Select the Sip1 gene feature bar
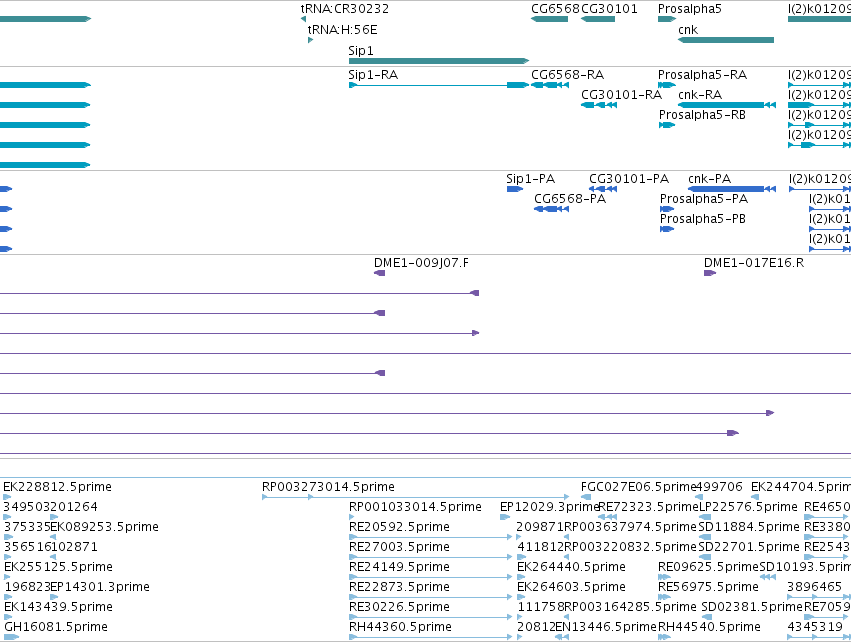The height and width of the screenshot is (642, 851). [439, 61]
